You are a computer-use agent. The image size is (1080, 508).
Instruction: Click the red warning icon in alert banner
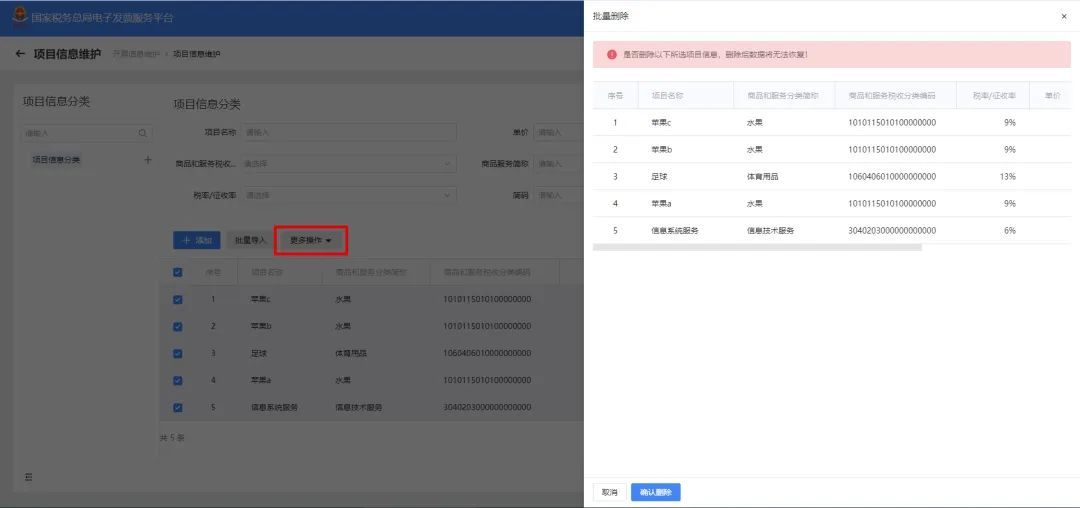point(612,54)
